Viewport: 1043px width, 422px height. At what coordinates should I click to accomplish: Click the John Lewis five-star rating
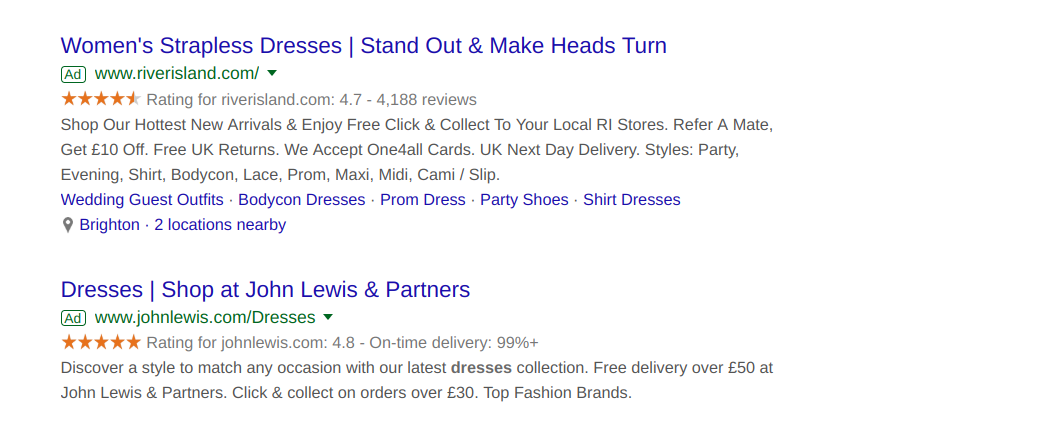click(x=100, y=343)
